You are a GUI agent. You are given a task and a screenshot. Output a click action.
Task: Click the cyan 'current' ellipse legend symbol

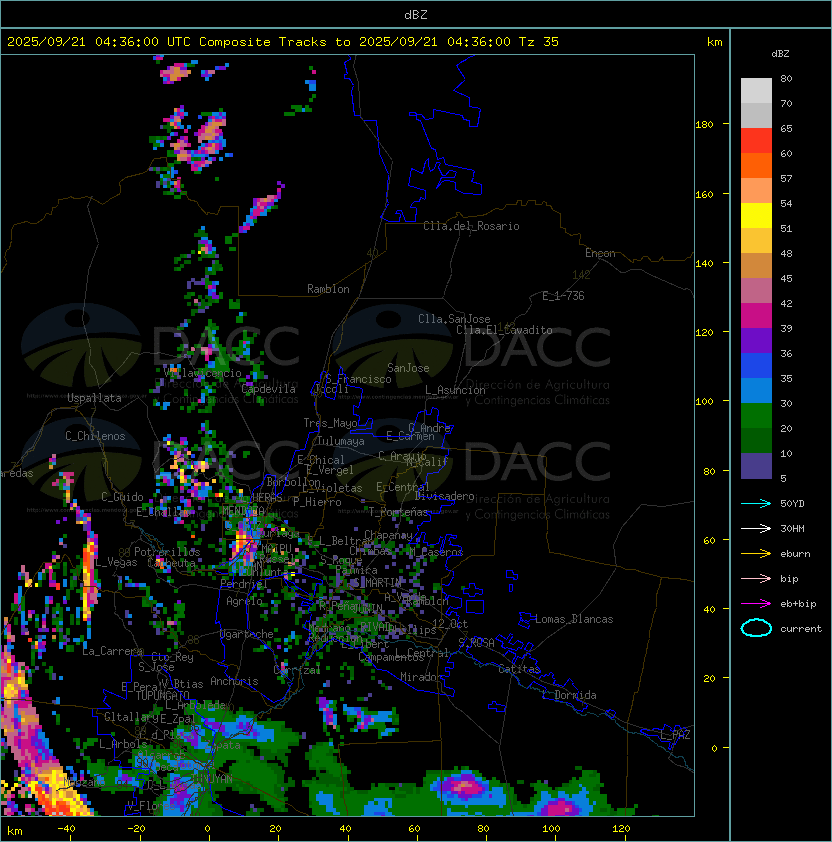[756, 628]
